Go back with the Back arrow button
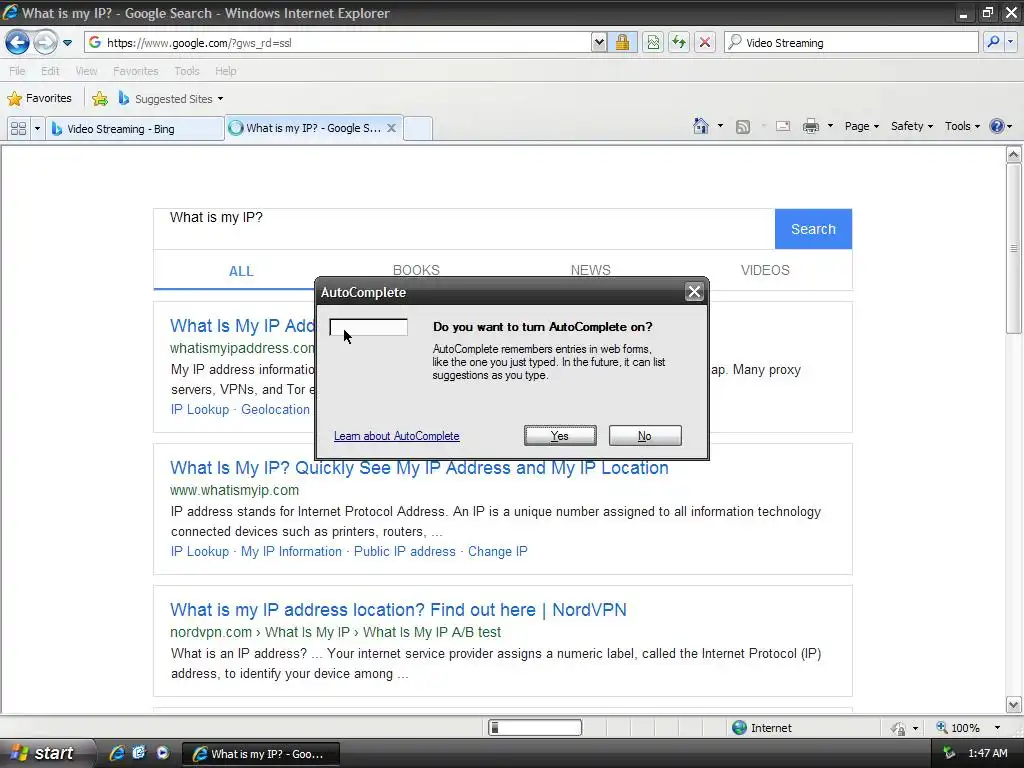Viewport: 1024px width, 768px height. (18, 42)
